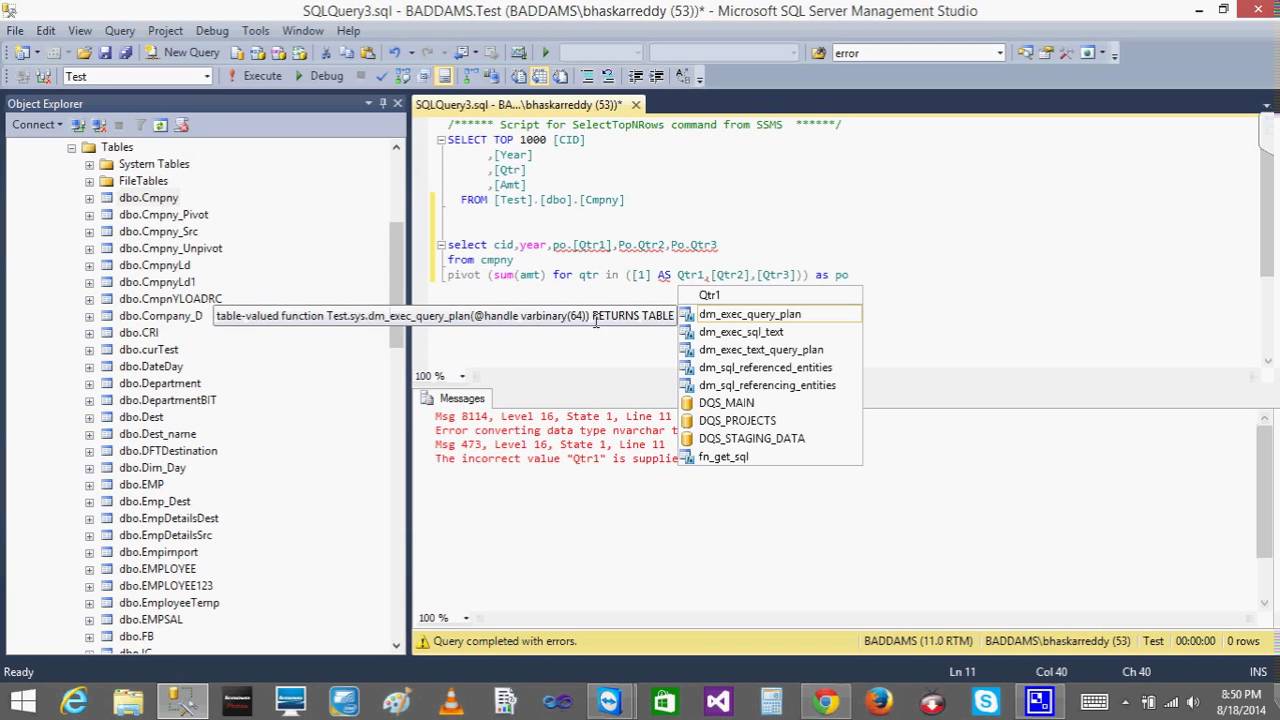Click the Uncomment selected lines icon
This screenshot has height=720, width=1280.
tap(607, 76)
